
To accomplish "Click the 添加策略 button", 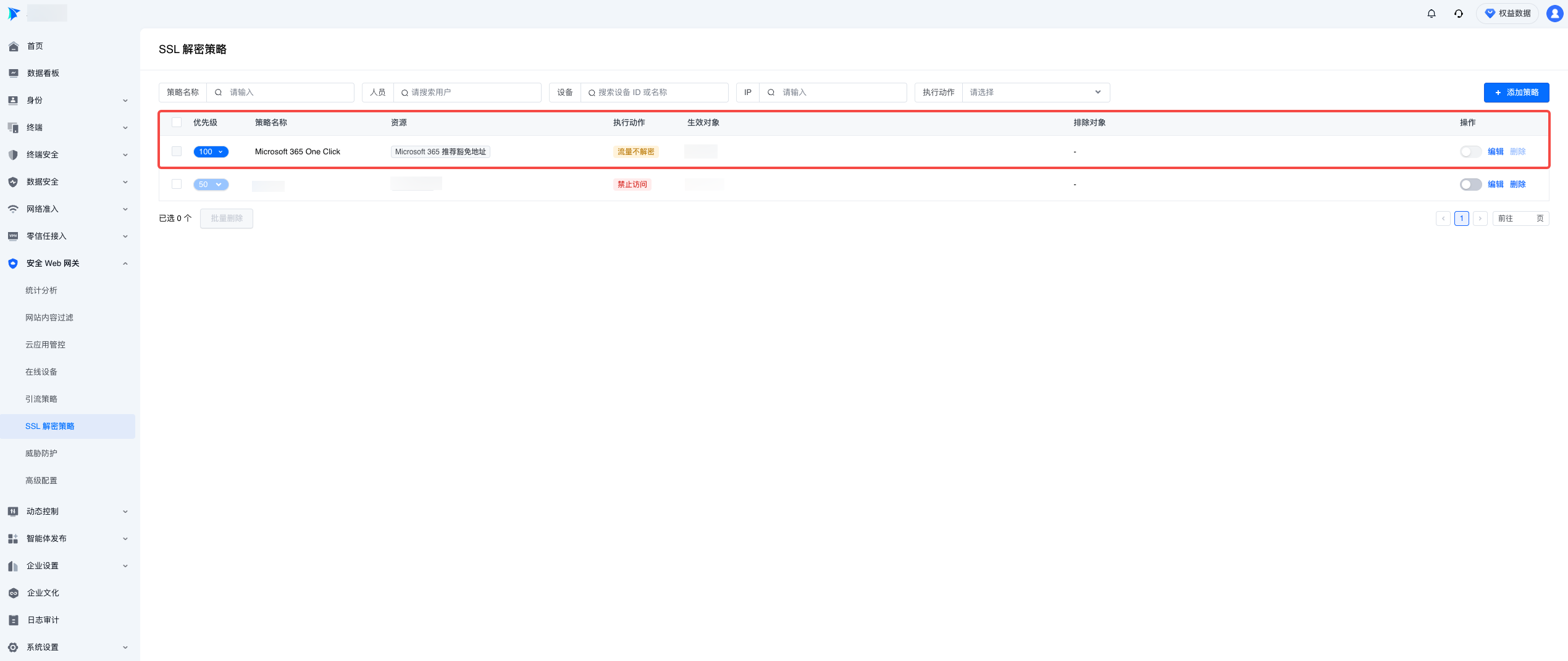I will (x=1516, y=93).
